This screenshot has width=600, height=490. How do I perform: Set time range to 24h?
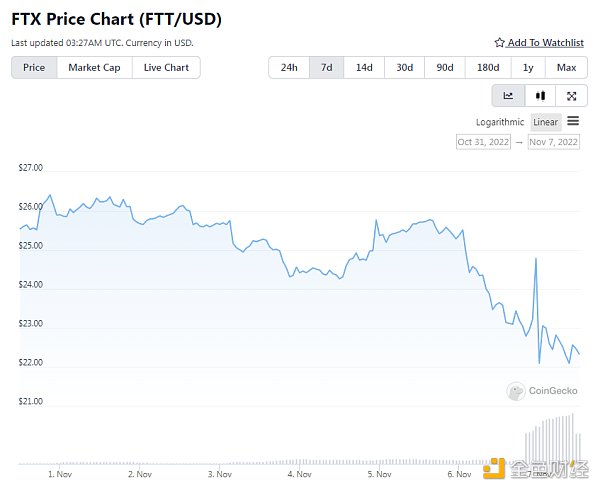click(289, 67)
